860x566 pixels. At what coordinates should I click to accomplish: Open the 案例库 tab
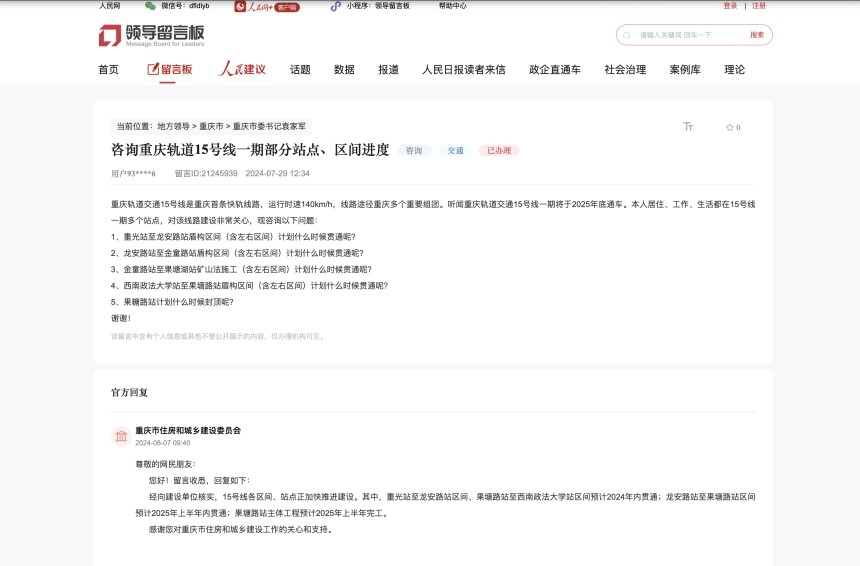pos(684,70)
